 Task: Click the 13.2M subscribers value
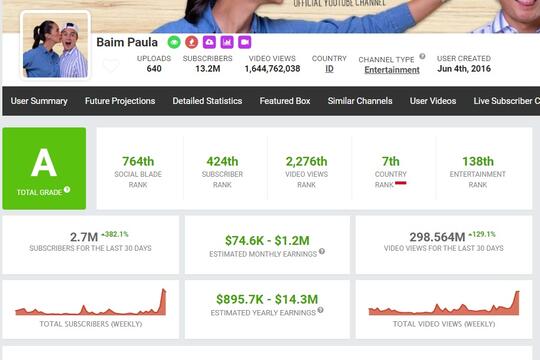click(x=208, y=69)
